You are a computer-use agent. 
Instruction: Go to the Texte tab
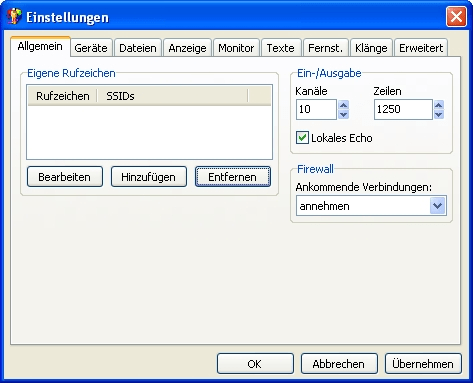point(281,48)
